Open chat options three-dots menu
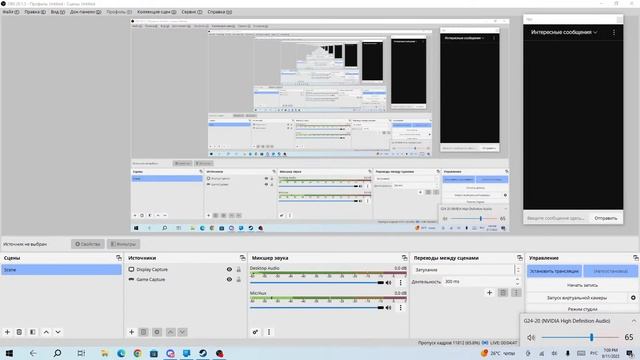Screen dimensions: 640x360 coord(614,32)
